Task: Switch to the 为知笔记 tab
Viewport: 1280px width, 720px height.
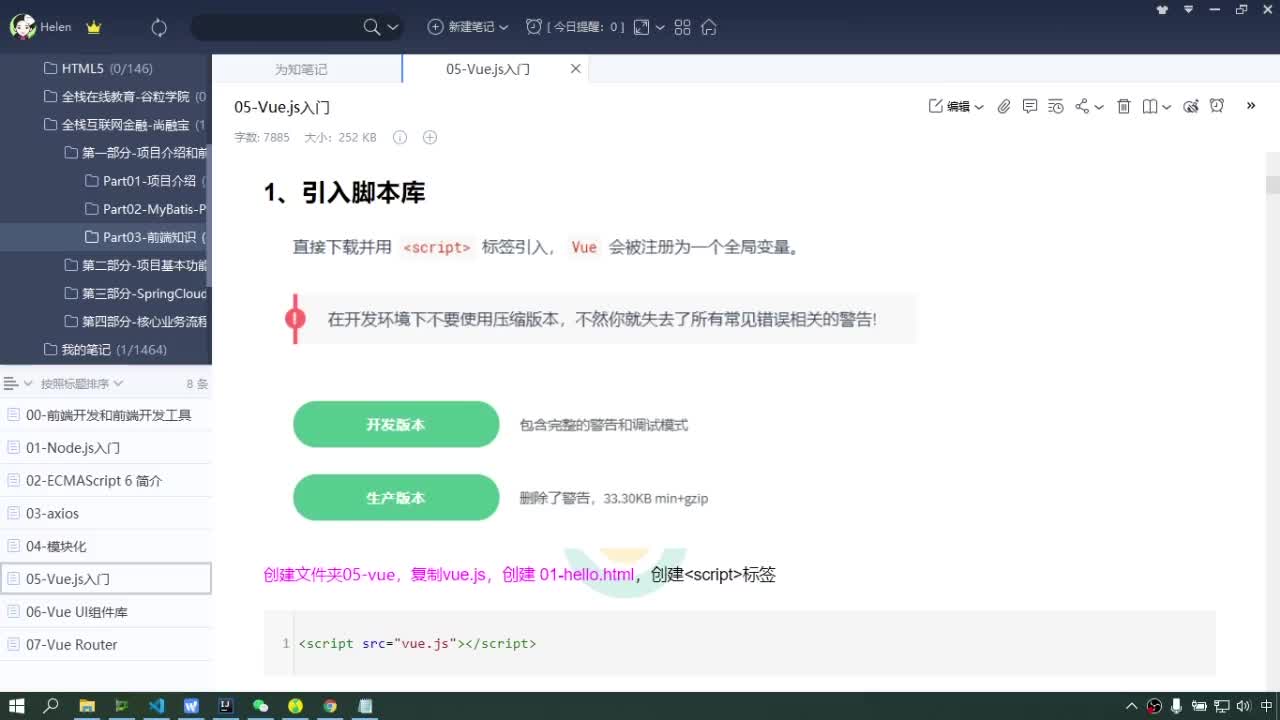Action: point(301,69)
